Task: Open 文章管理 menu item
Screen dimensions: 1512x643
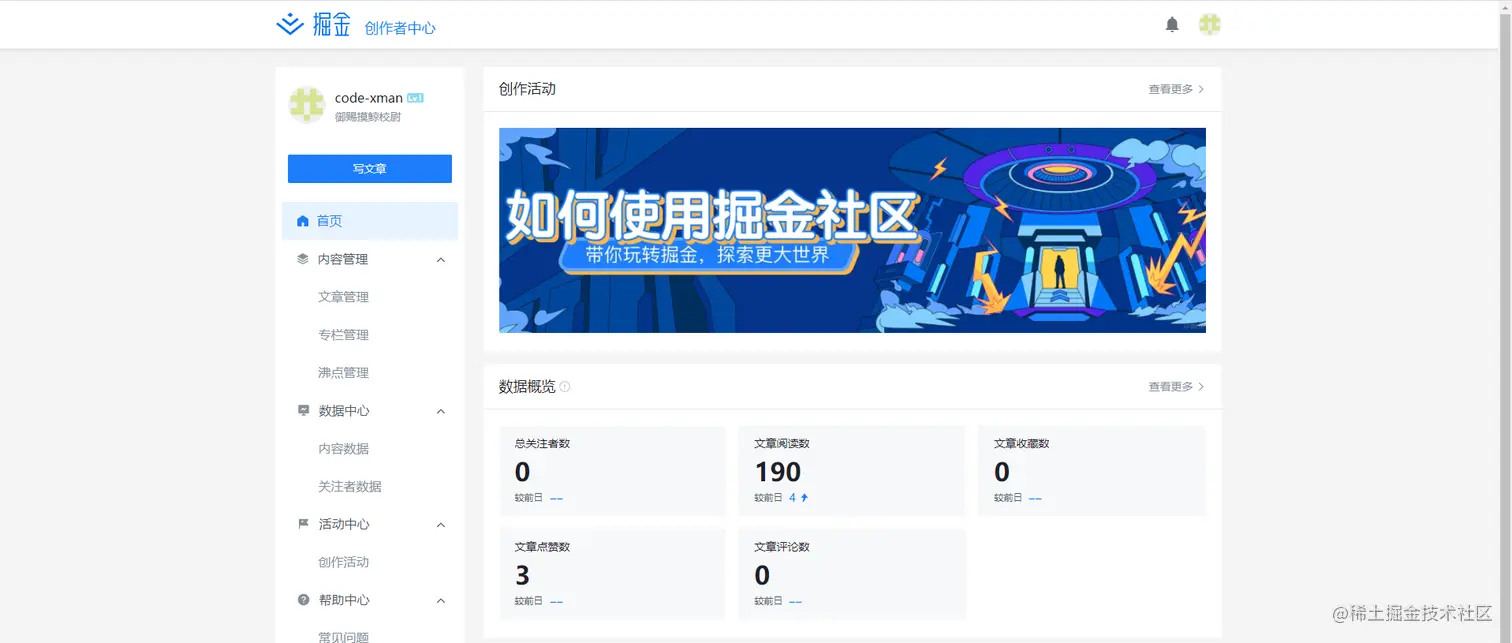Action: pyautogui.click(x=344, y=297)
